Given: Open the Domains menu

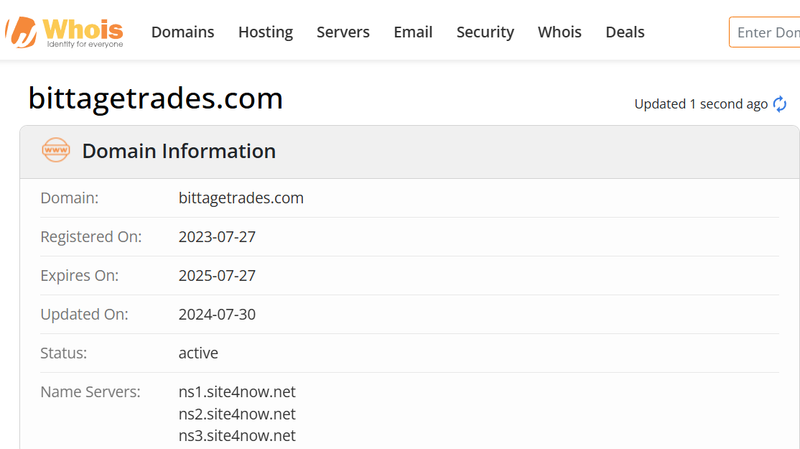Looking at the screenshot, I should pyautogui.click(x=183, y=32).
